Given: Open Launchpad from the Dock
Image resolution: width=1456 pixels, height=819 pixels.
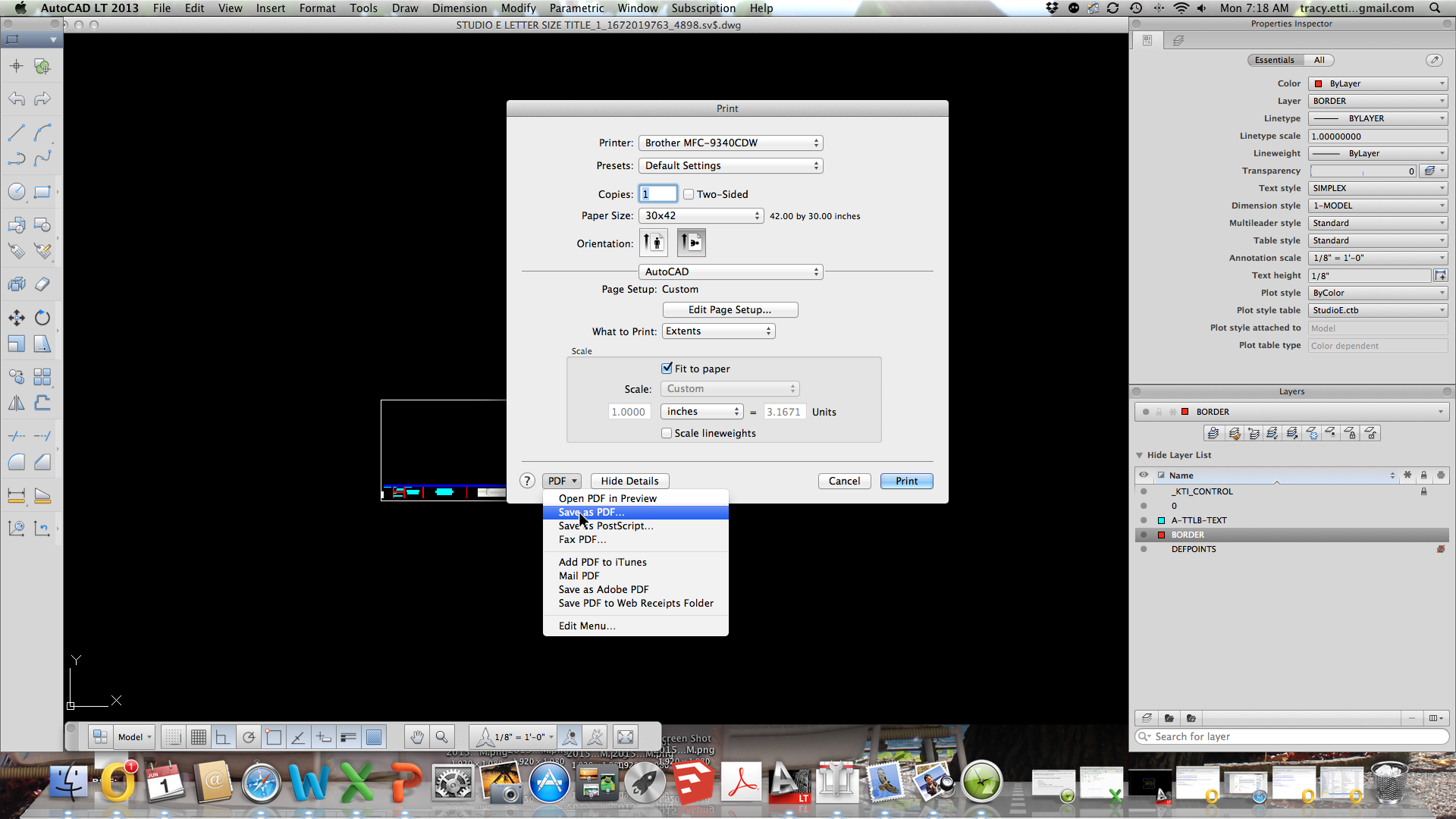Looking at the screenshot, I should tap(644, 783).
